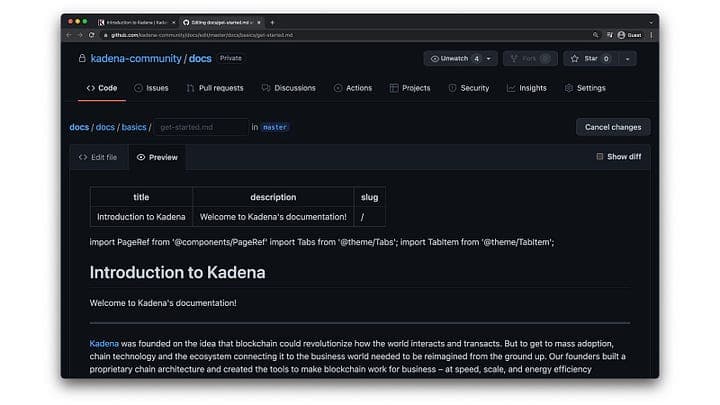Viewport: 720px width, 405px height.
Task: Click the 'title' table header
Action: (x=141, y=197)
